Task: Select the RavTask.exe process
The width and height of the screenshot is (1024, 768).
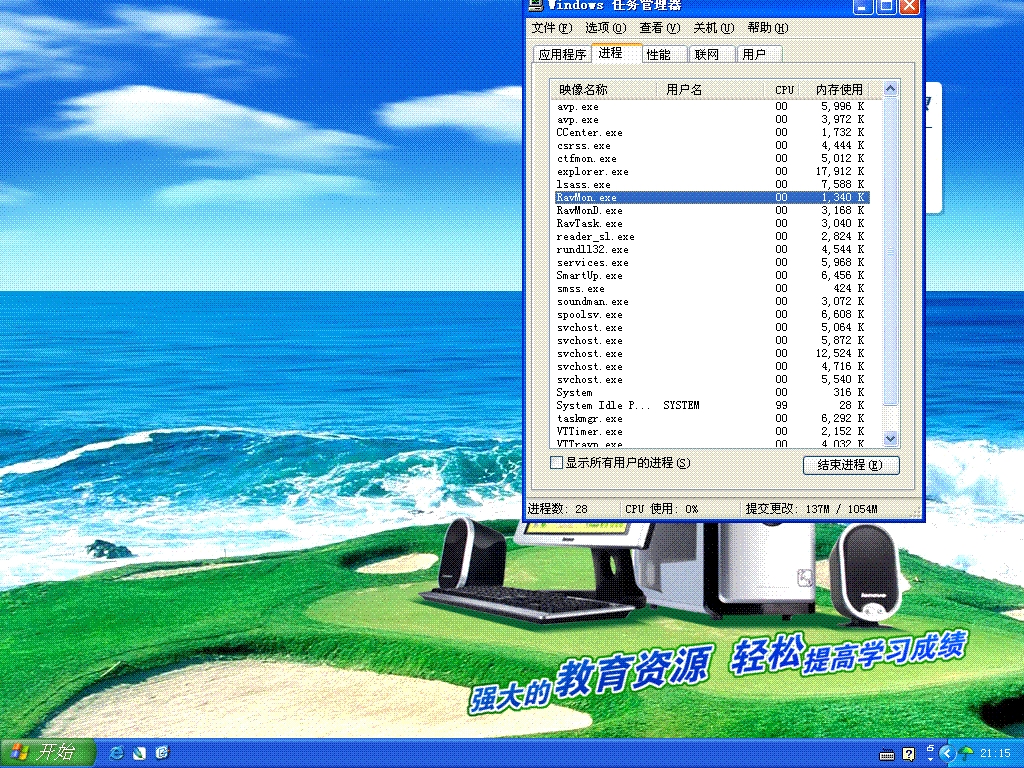Action: (712, 223)
